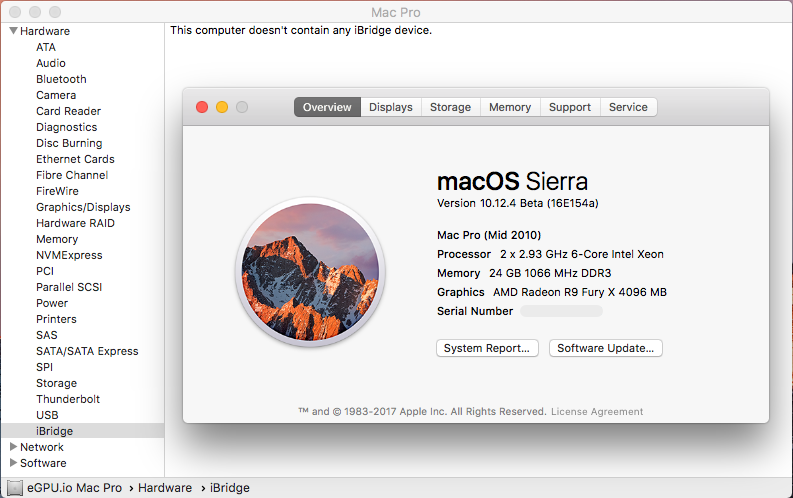Collapse the Hardware section triangle
The height and width of the screenshot is (498, 793).
(x=14, y=31)
